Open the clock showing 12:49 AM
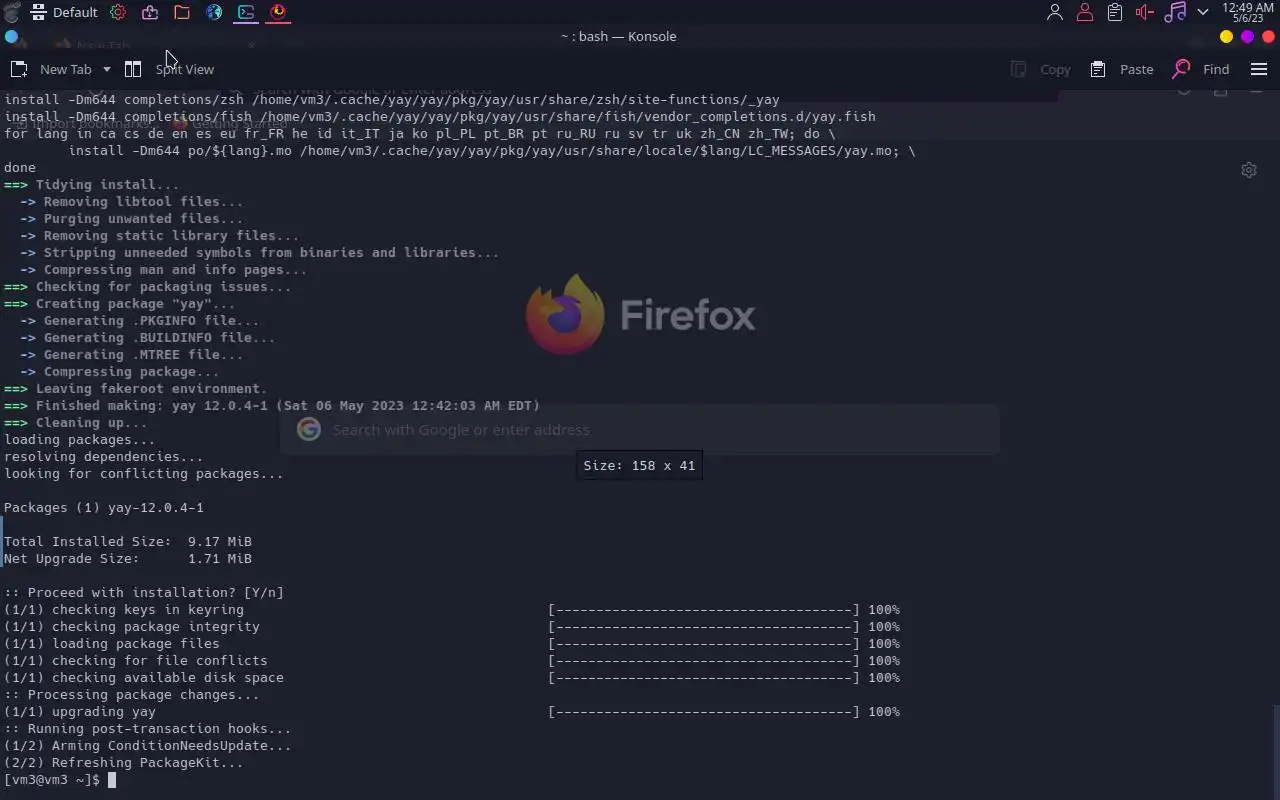Screen dimensions: 1280x800 (1248, 12)
